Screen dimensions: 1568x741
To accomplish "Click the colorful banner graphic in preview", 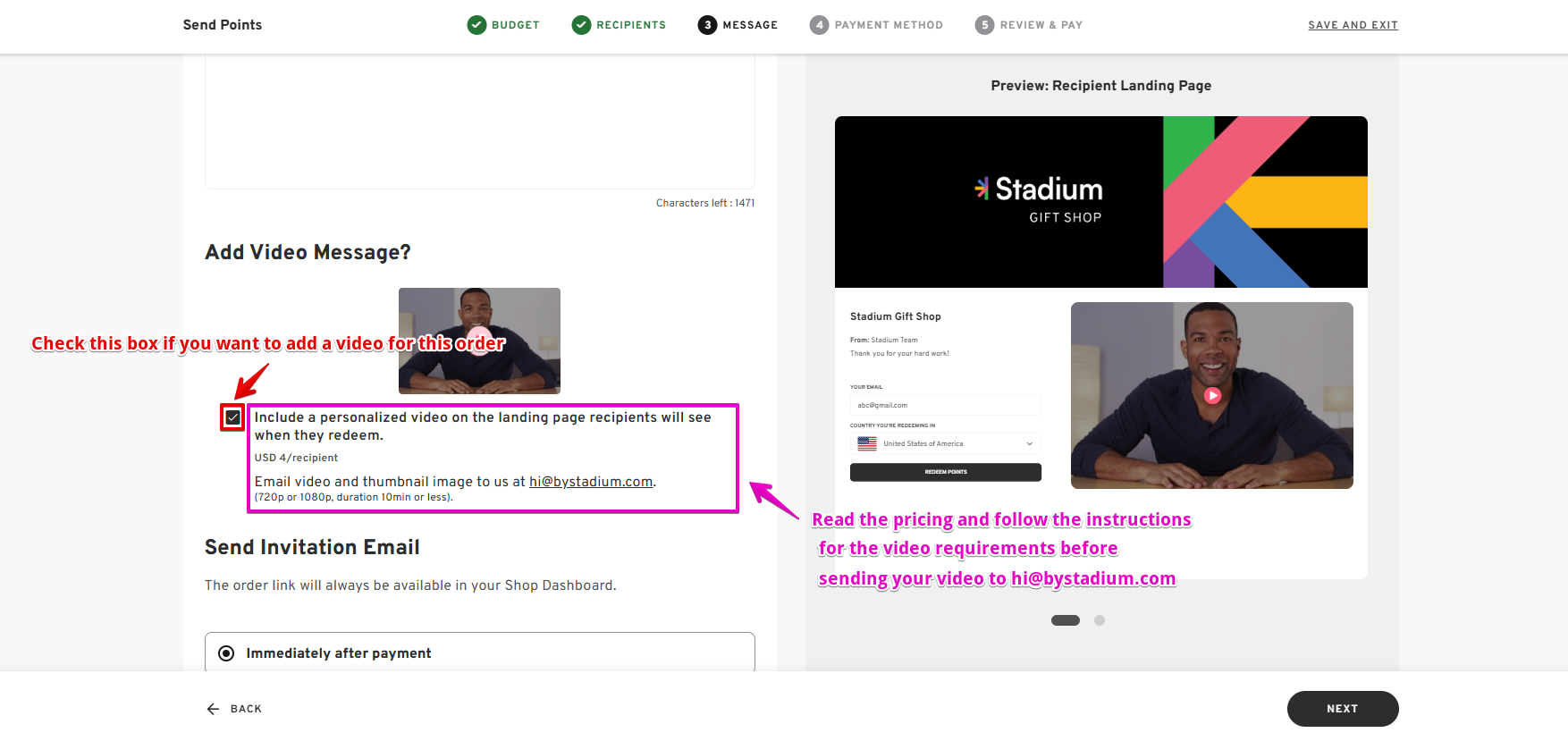I will coord(1265,202).
